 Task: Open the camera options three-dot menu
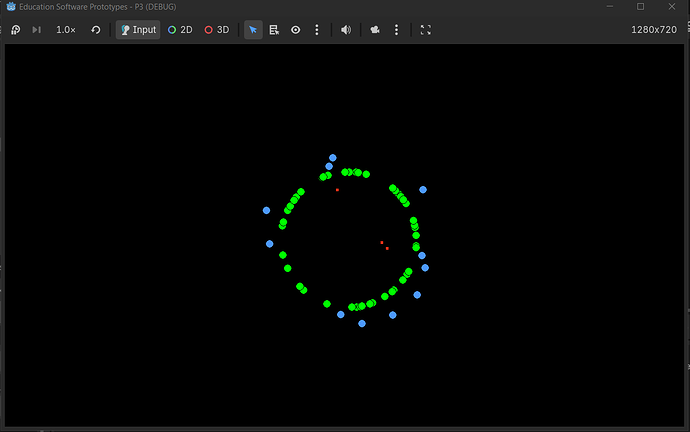[x=396, y=30]
